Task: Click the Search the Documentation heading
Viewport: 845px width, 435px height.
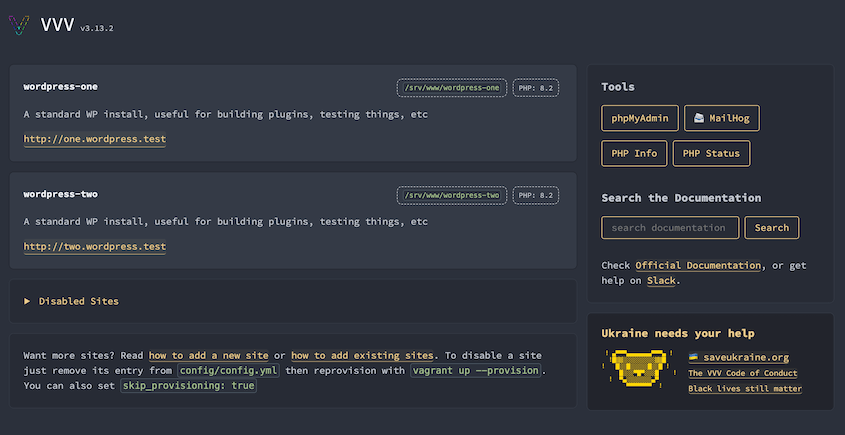Action: click(x=681, y=198)
